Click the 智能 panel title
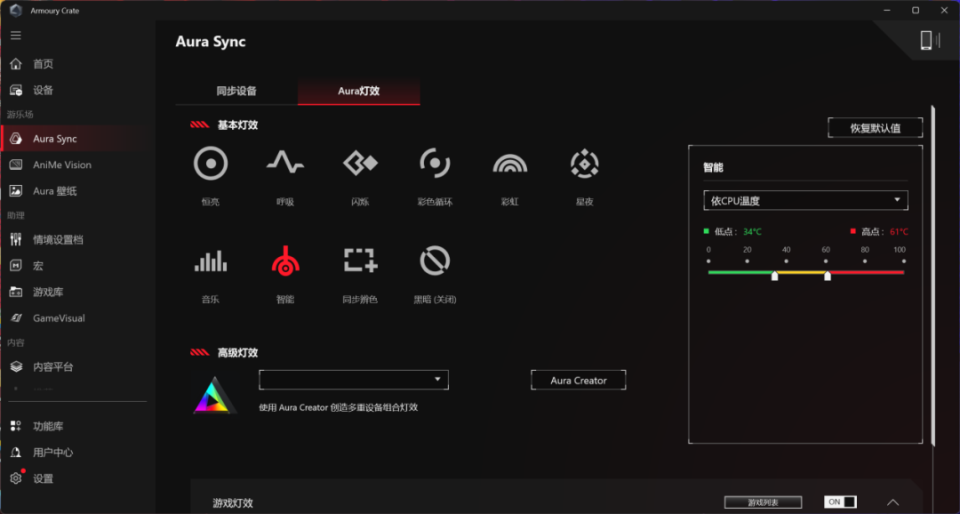Screen dimensions: 960x514 click(713, 167)
